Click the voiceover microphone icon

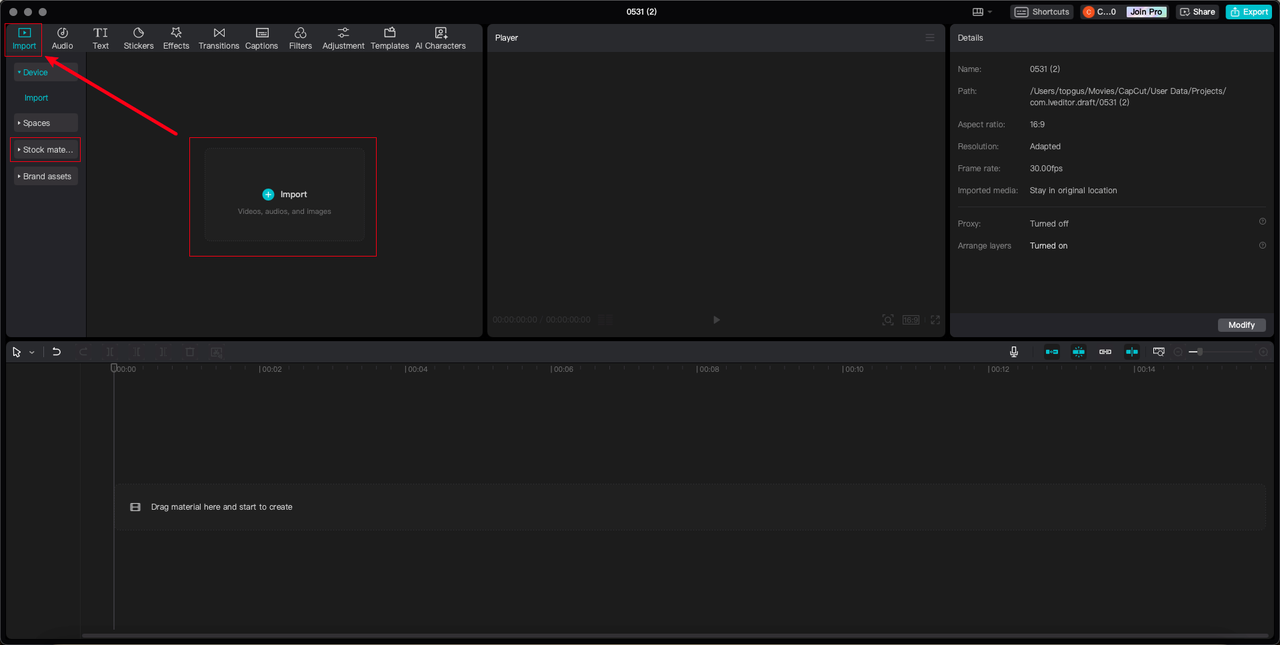coord(1014,352)
